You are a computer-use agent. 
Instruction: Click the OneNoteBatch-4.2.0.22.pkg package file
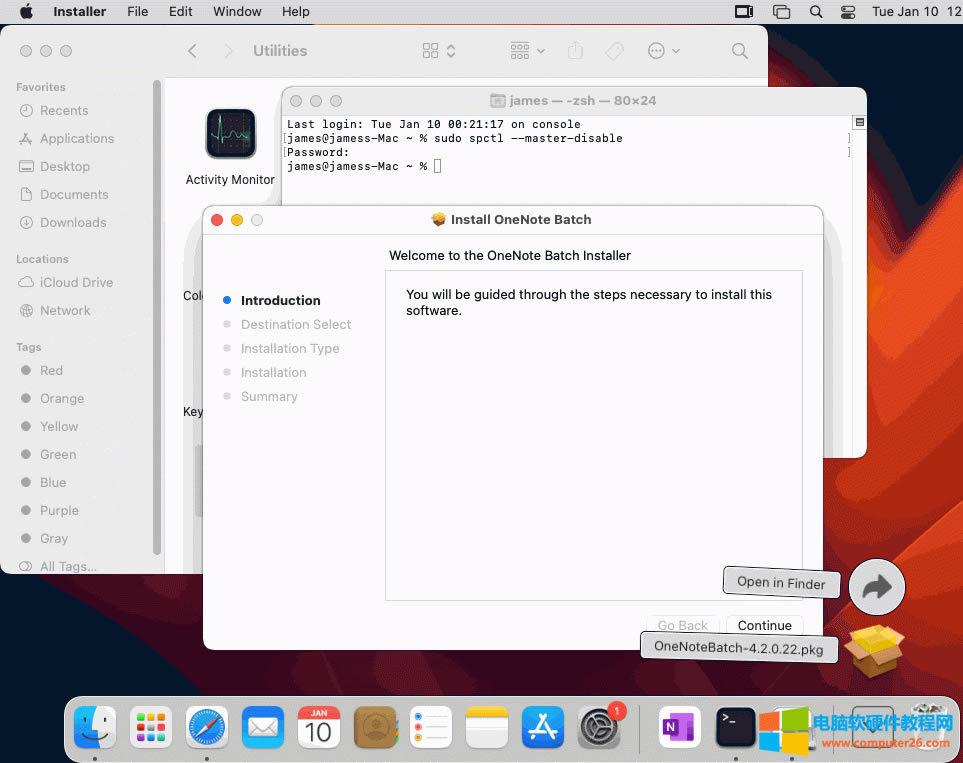pyautogui.click(x=739, y=647)
